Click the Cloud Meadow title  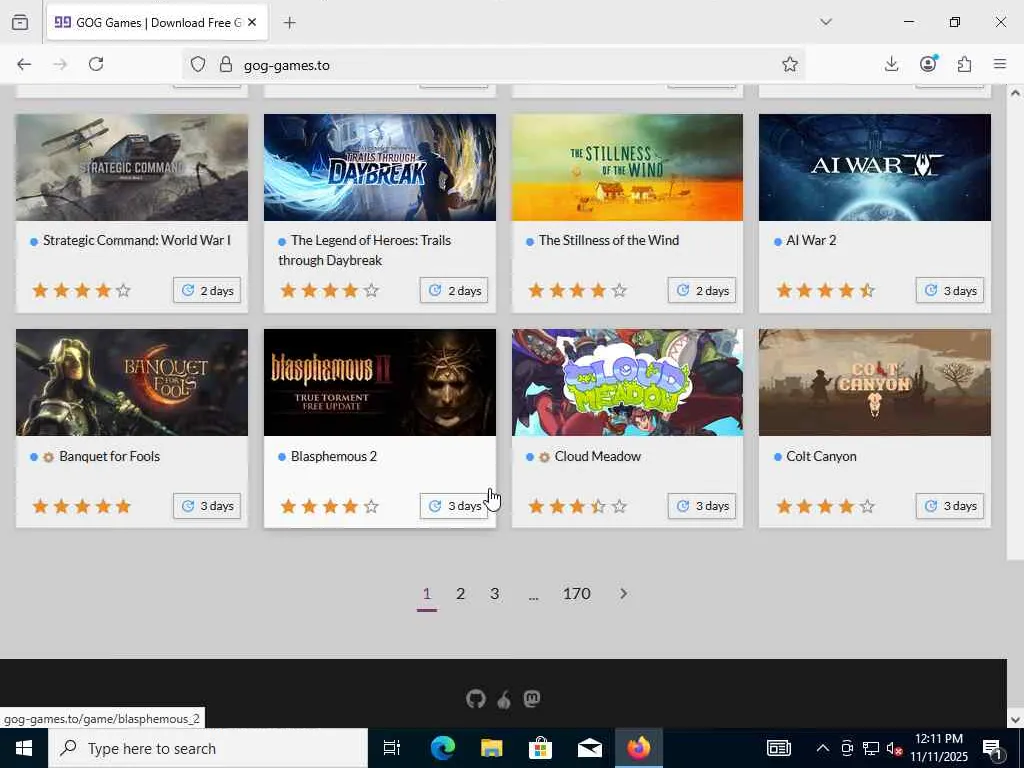[x=598, y=456]
